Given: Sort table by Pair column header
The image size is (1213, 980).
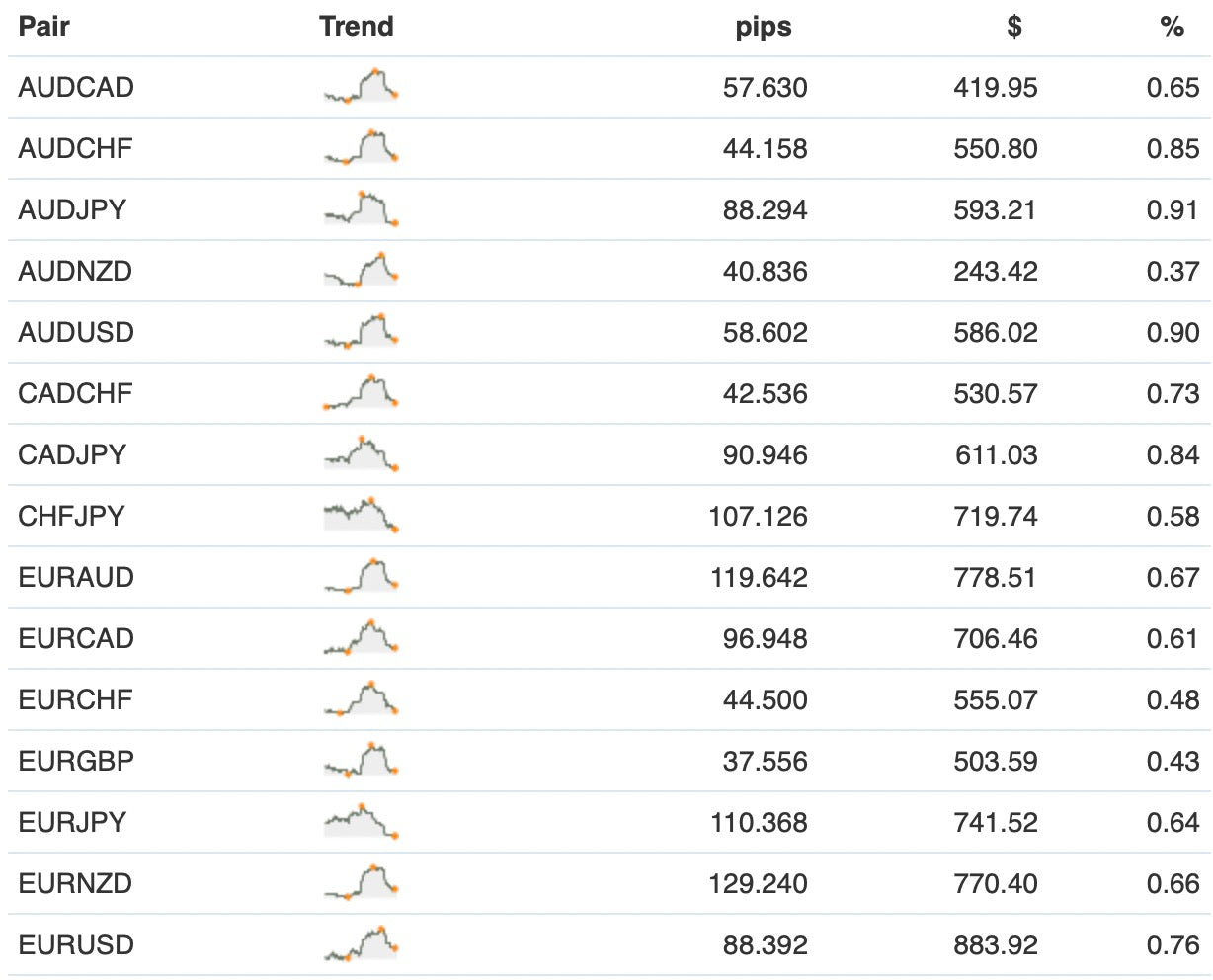Looking at the screenshot, I should (x=44, y=27).
